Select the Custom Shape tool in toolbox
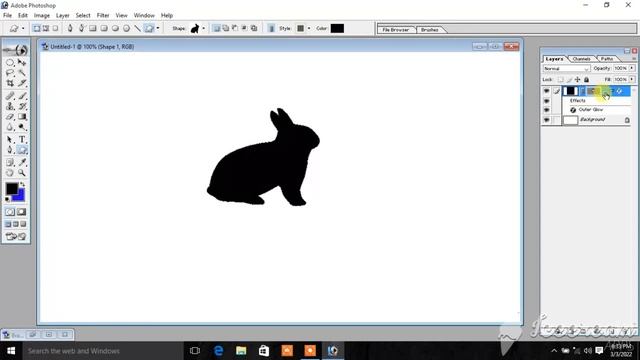 22,150
